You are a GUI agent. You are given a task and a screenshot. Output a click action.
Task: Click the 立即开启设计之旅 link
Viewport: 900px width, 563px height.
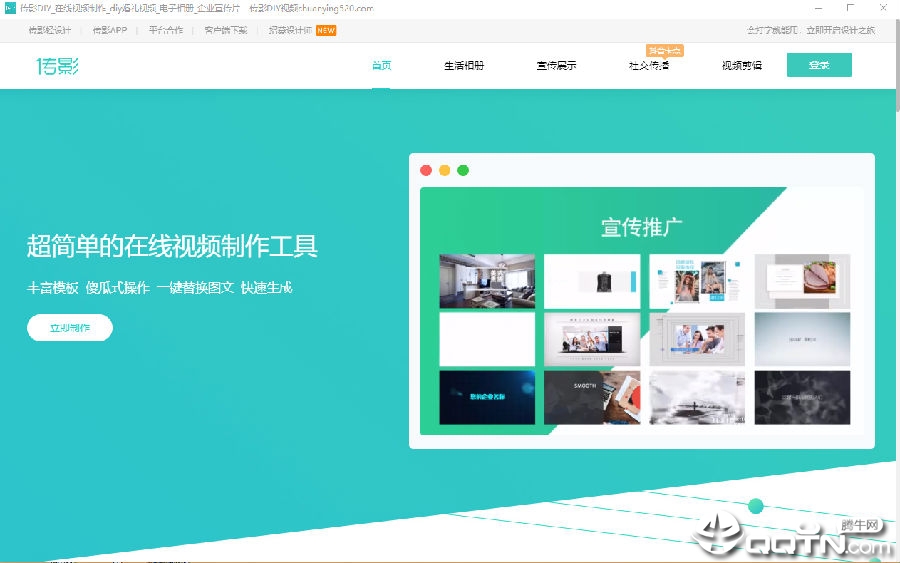840,30
